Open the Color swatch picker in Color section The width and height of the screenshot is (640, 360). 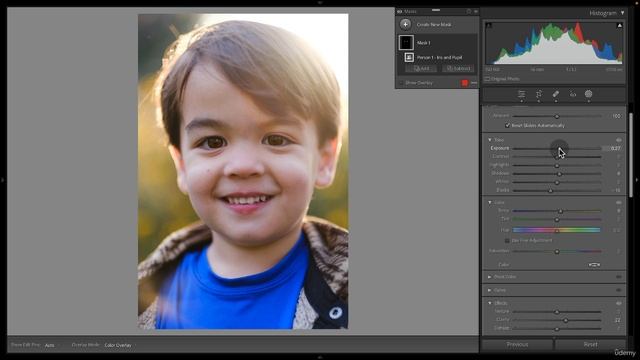pyautogui.click(x=594, y=265)
